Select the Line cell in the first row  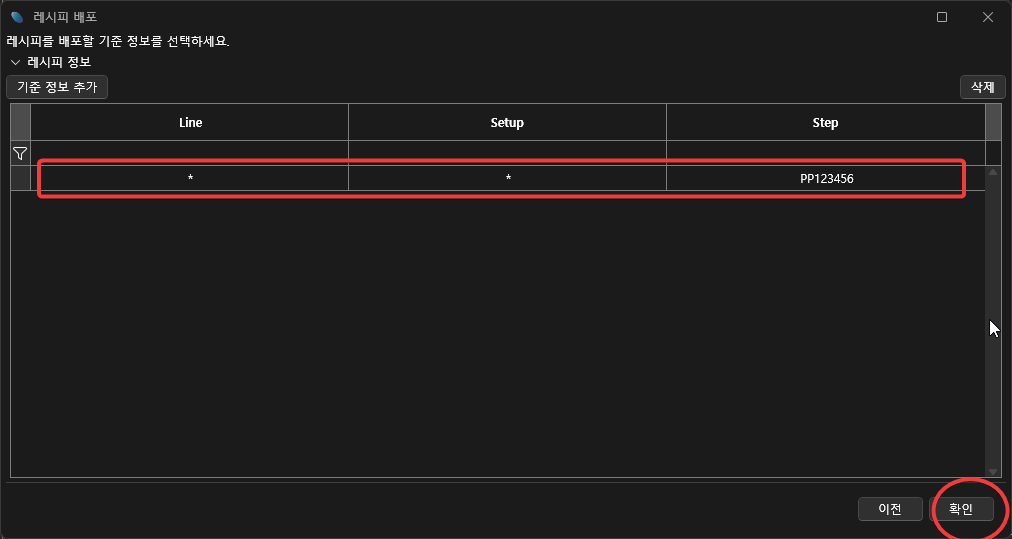click(190, 178)
